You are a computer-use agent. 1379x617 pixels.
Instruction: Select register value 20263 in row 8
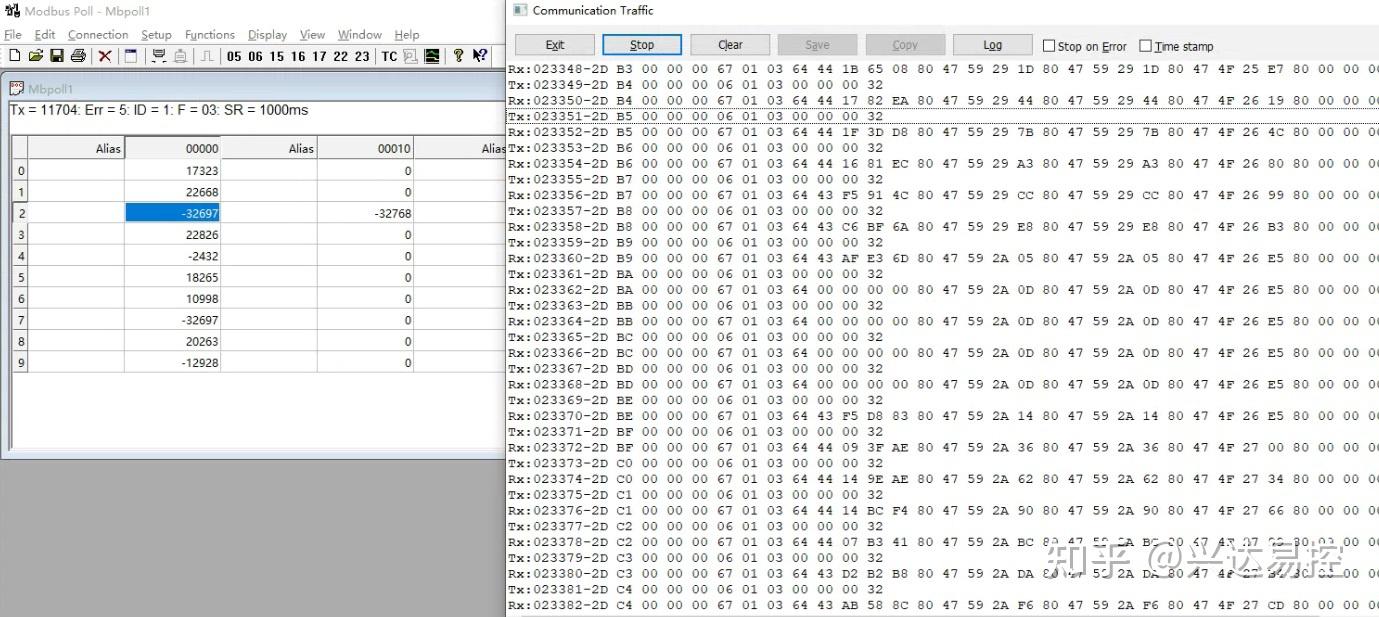[x=172, y=341]
